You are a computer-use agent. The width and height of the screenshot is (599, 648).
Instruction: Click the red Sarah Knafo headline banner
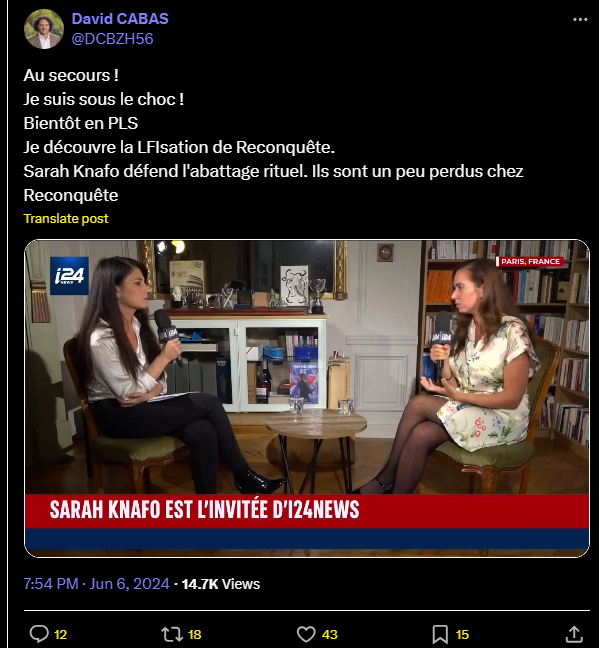point(307,511)
